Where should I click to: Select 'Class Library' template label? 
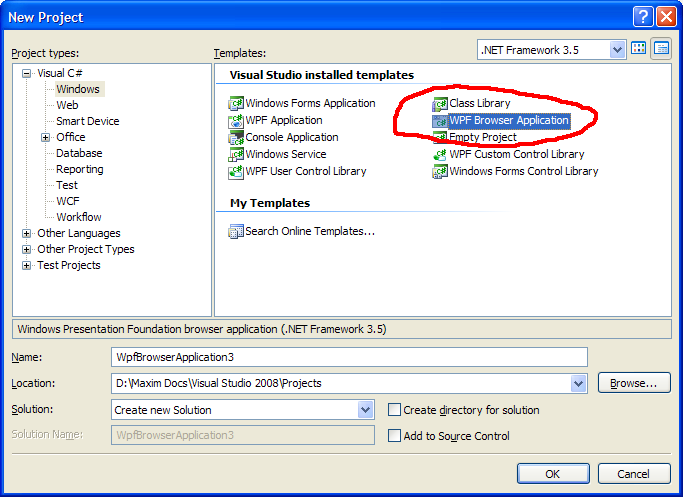[x=480, y=104]
